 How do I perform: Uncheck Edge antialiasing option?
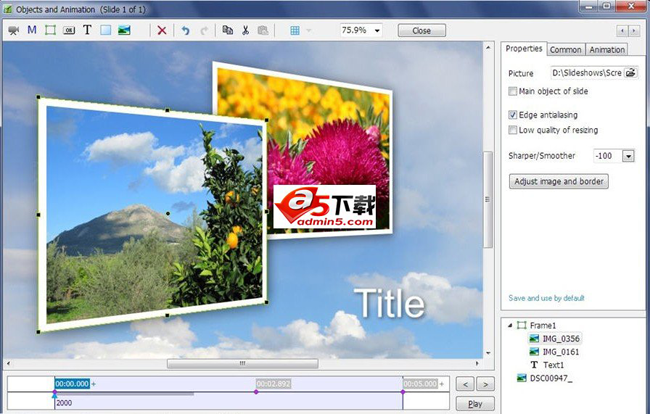[x=513, y=115]
